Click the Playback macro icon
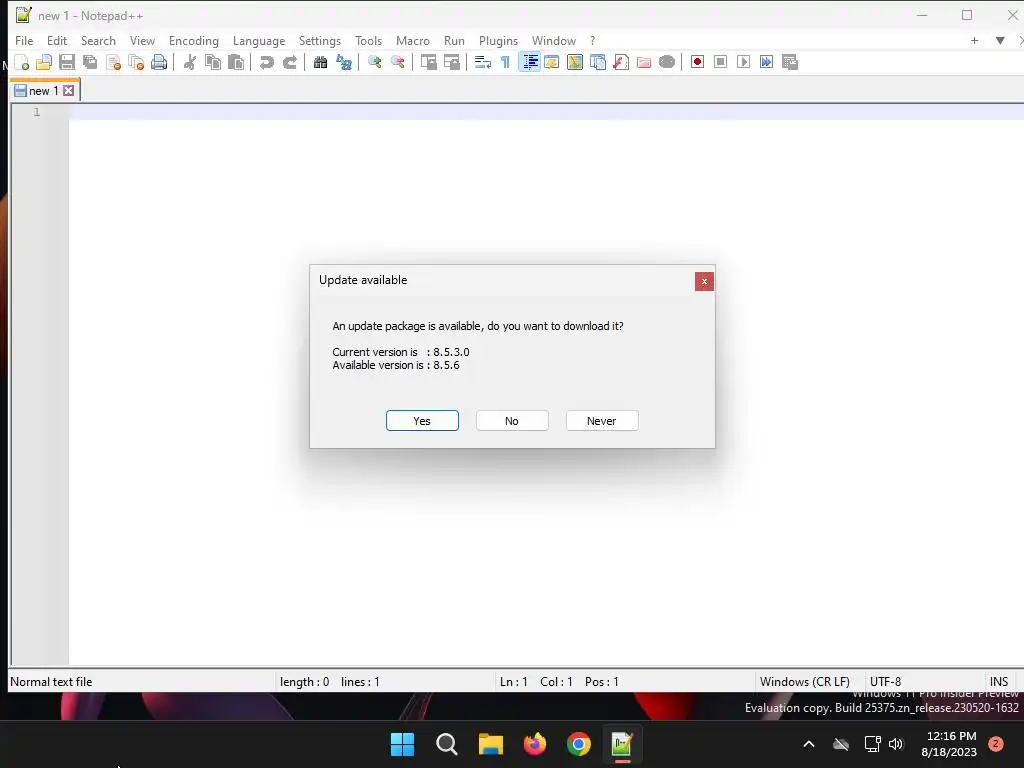 (743, 62)
